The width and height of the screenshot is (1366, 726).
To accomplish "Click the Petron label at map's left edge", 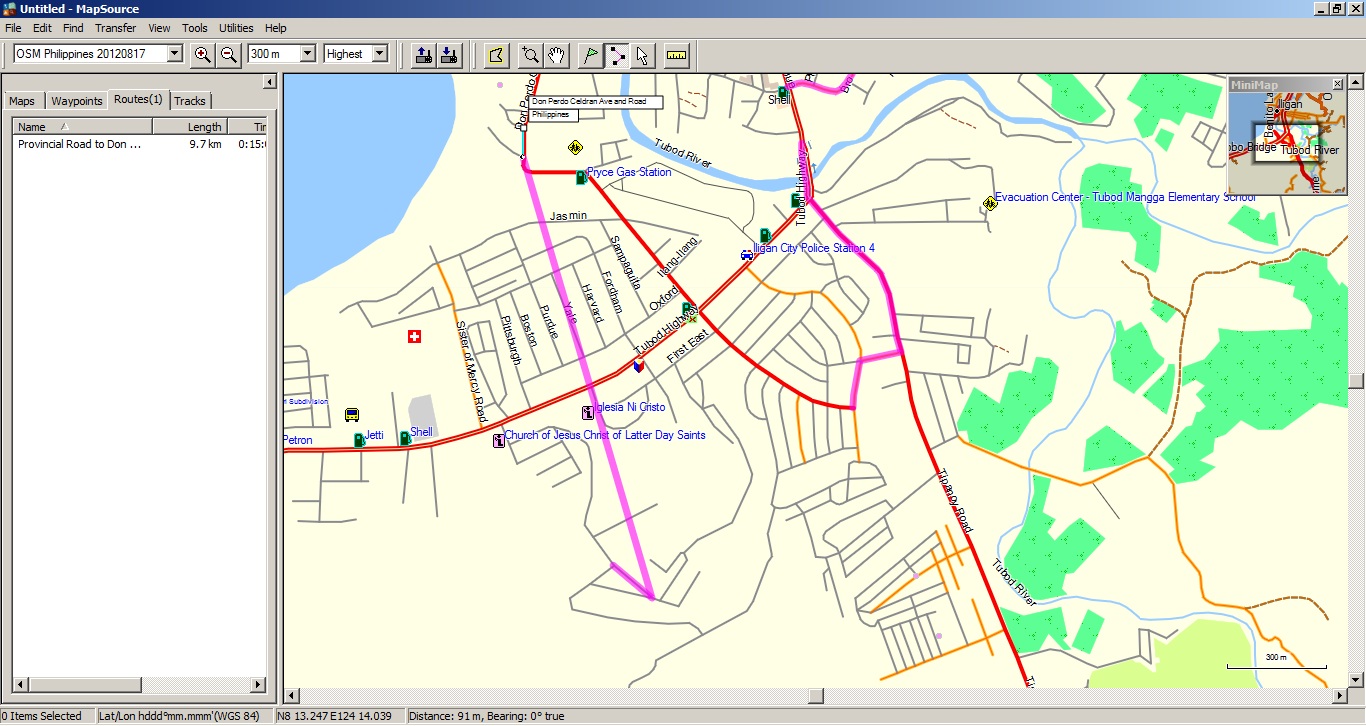I will 298,440.
